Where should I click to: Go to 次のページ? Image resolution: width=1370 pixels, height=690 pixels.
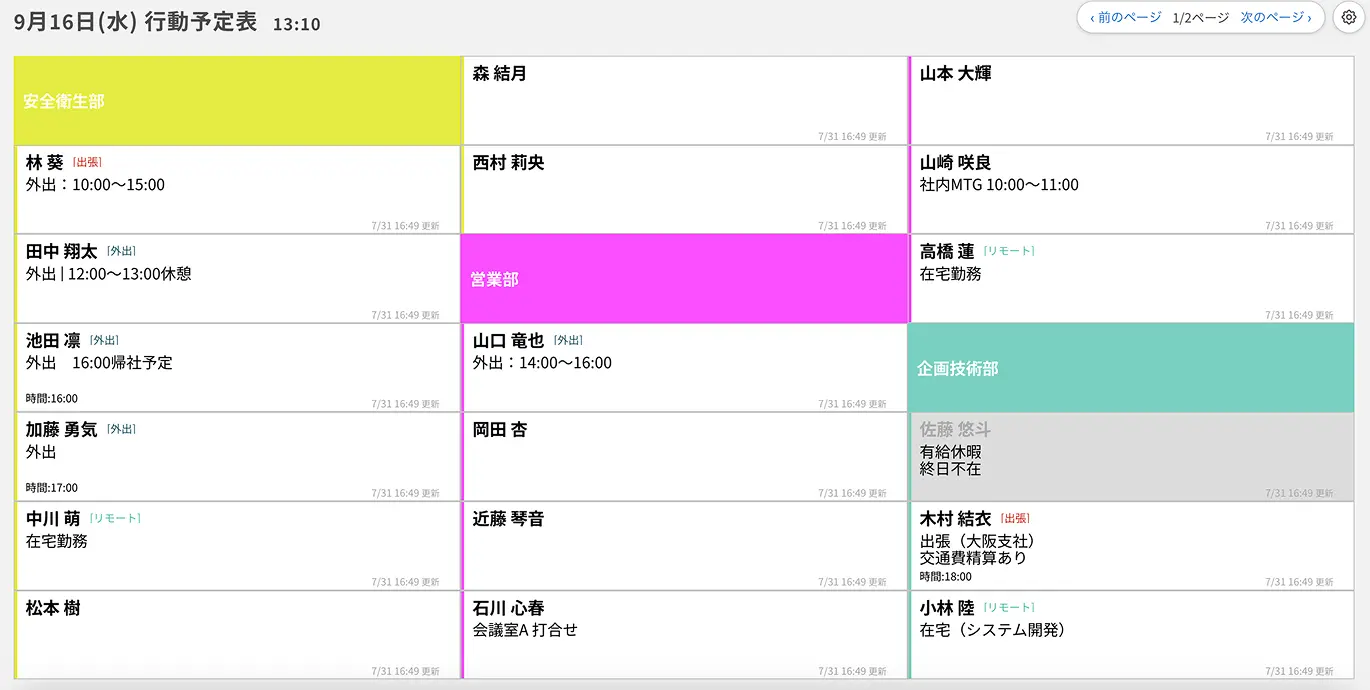[x=1276, y=18]
